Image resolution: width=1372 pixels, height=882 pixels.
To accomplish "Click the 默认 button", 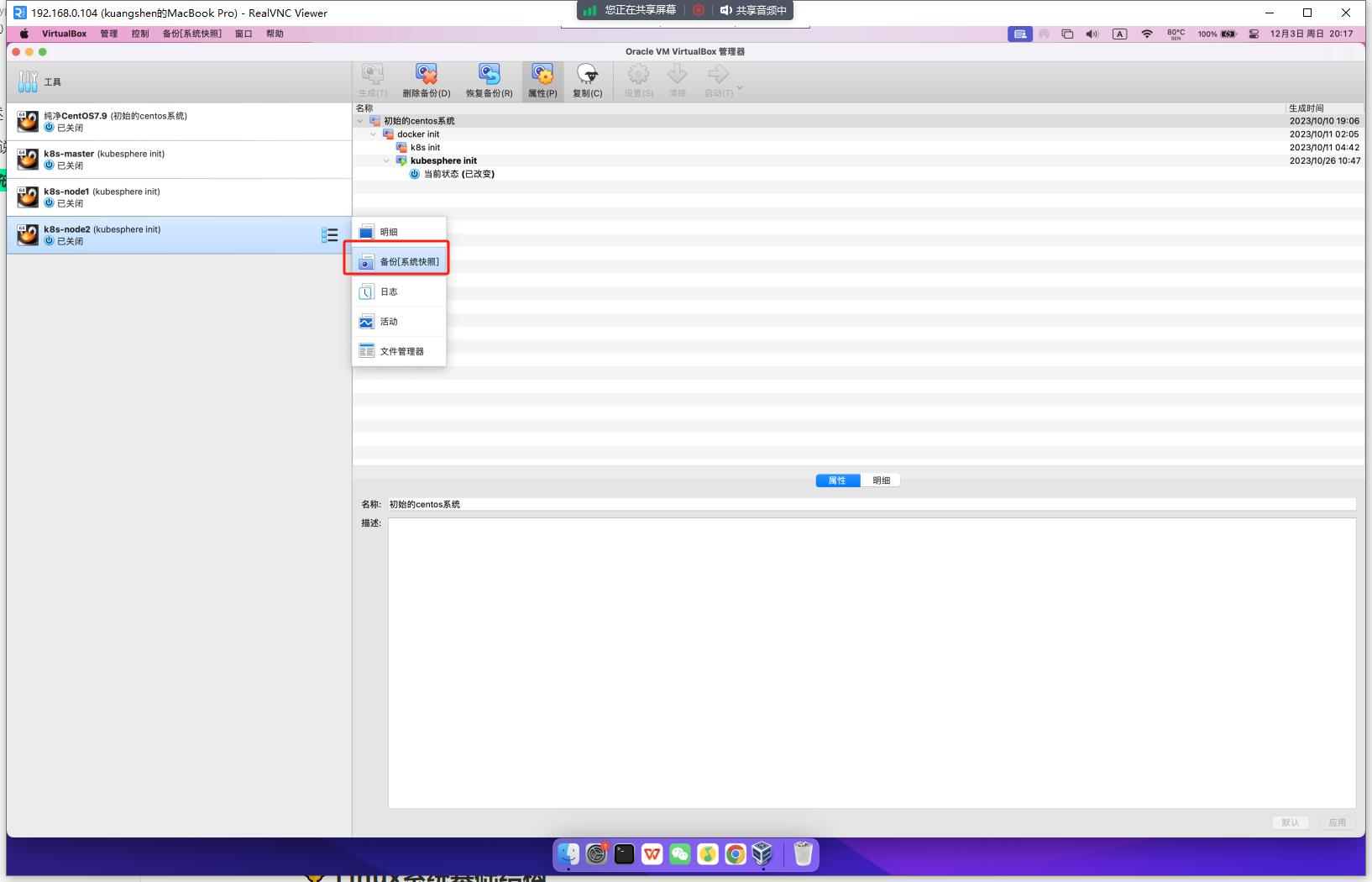I will coord(1291,822).
